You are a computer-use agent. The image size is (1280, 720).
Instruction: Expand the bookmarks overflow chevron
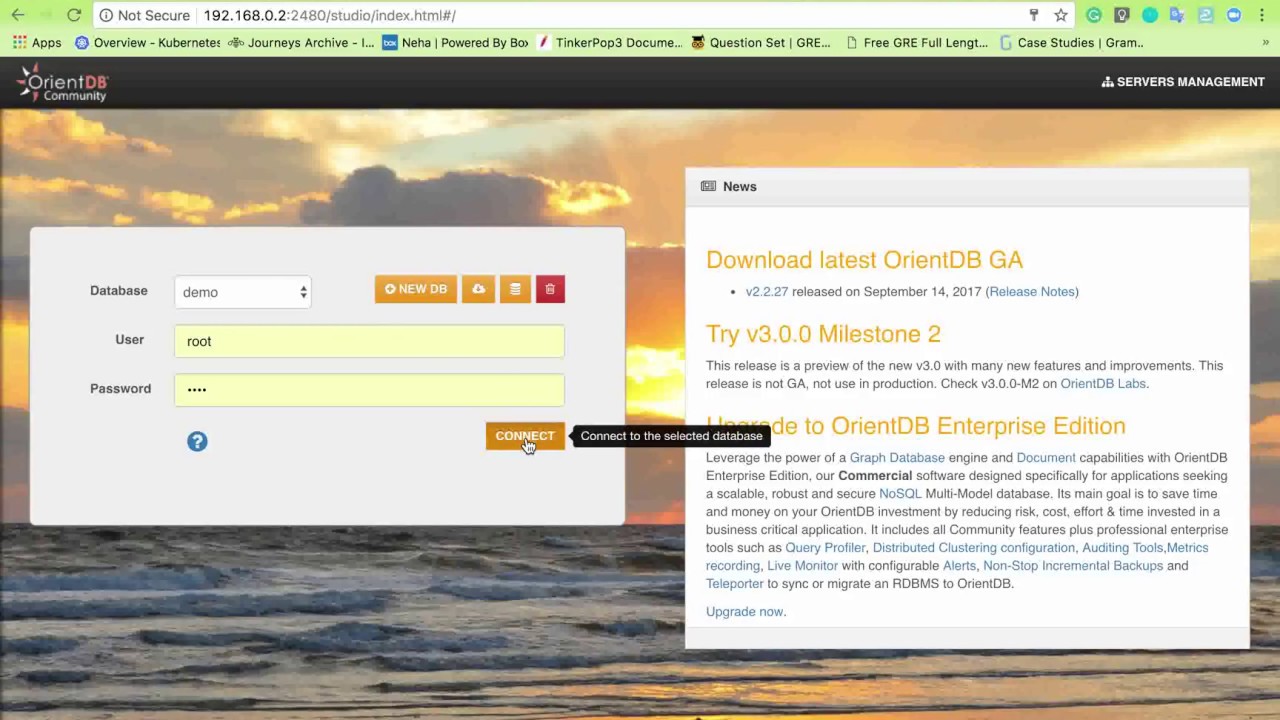click(1265, 43)
